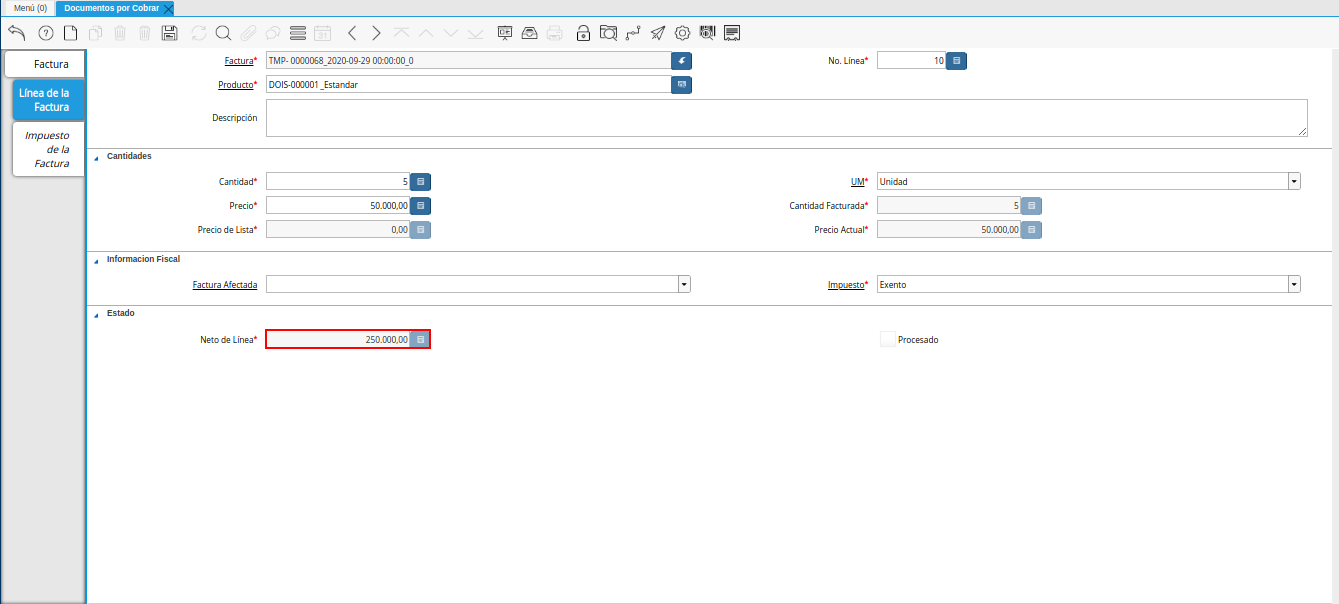Collapse the Cantidades section
Screen dimensions: 1339x604
coord(96,157)
